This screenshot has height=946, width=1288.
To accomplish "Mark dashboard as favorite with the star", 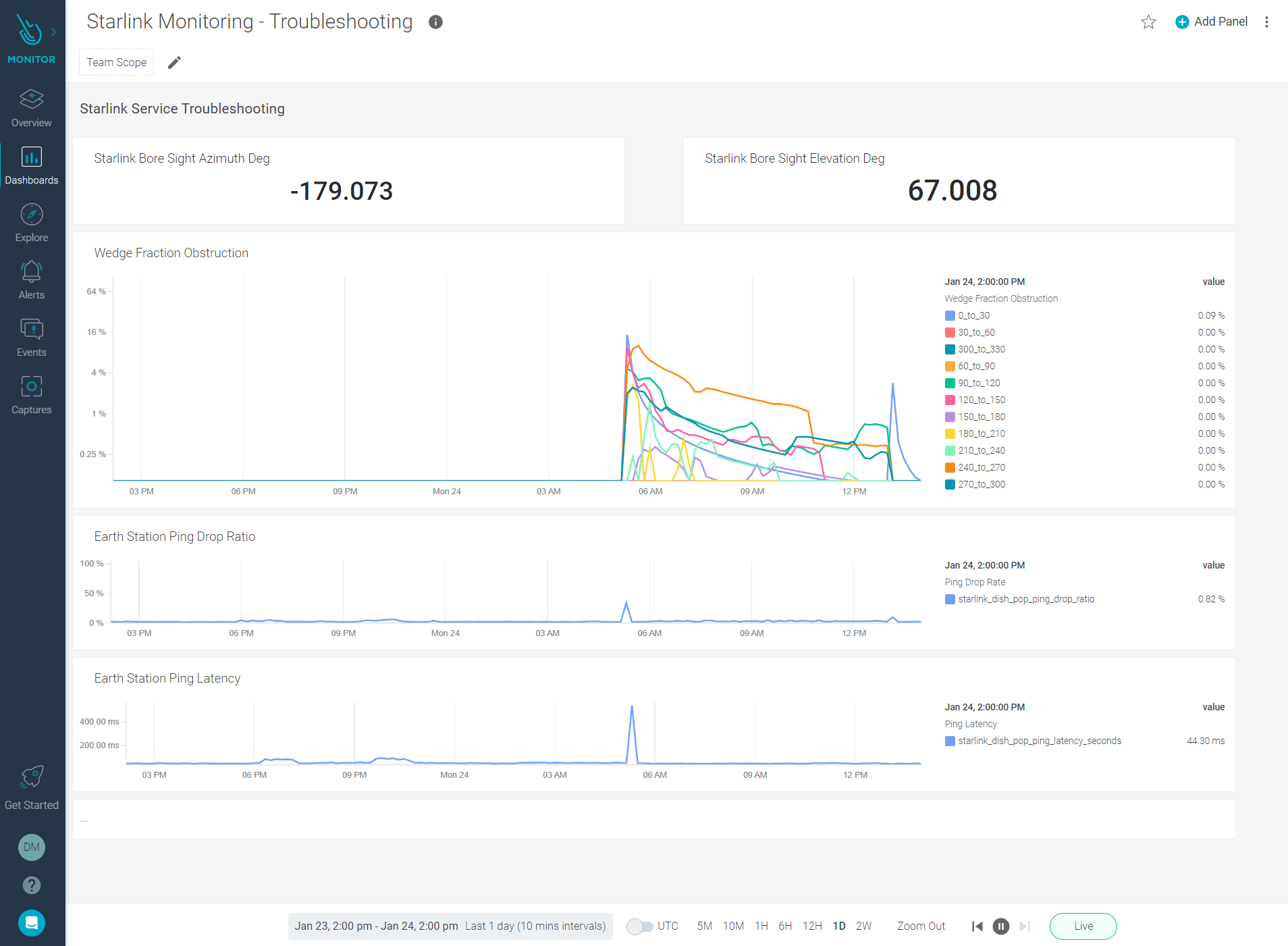I will [x=1148, y=22].
